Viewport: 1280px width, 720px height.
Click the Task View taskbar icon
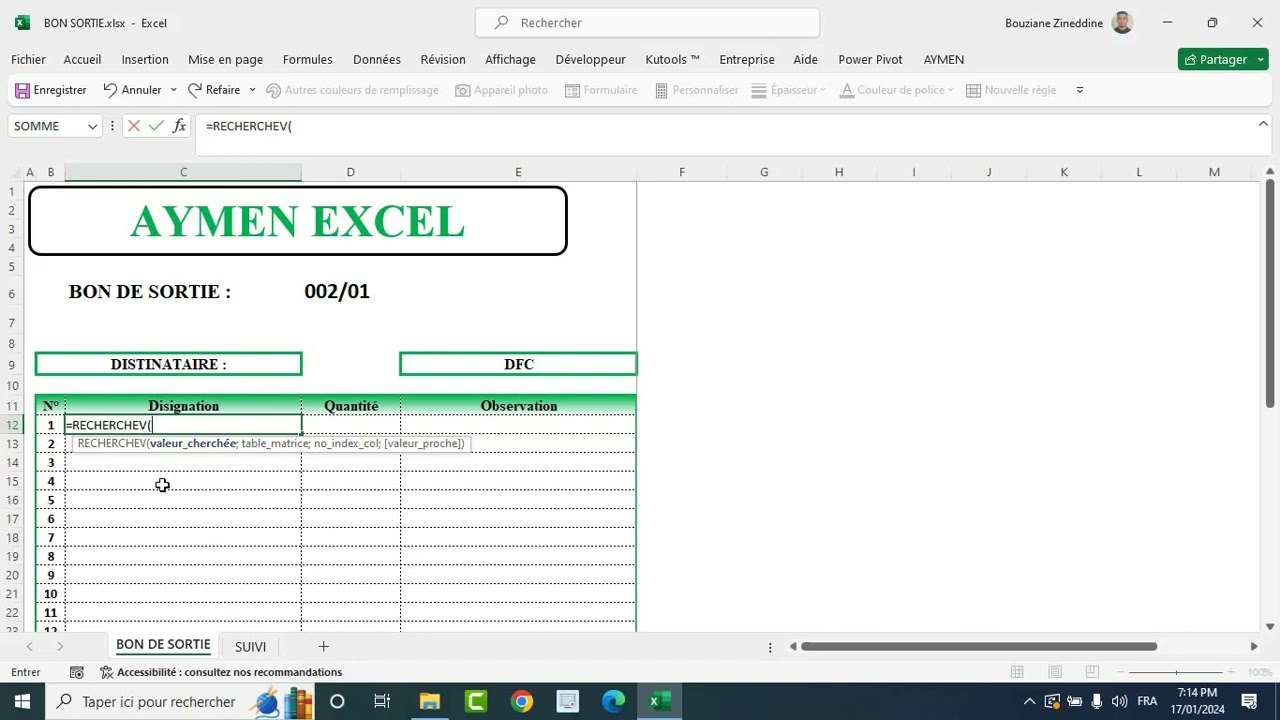coord(382,701)
